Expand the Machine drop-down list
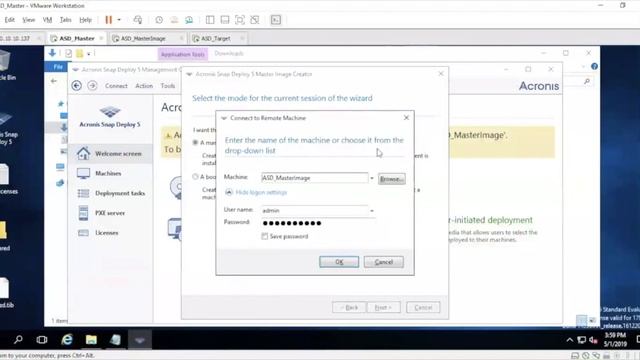 pyautogui.click(x=372, y=178)
